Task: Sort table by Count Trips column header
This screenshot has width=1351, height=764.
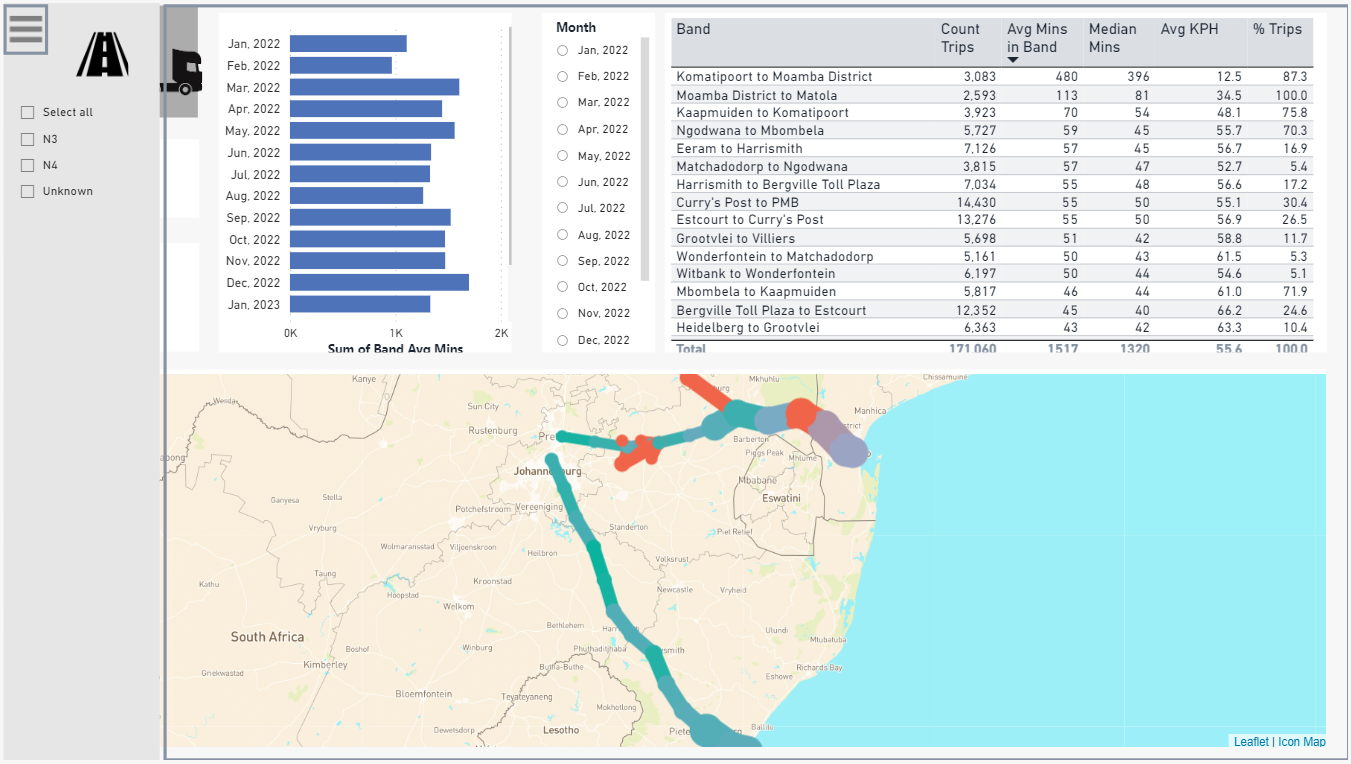Action: 960,38
